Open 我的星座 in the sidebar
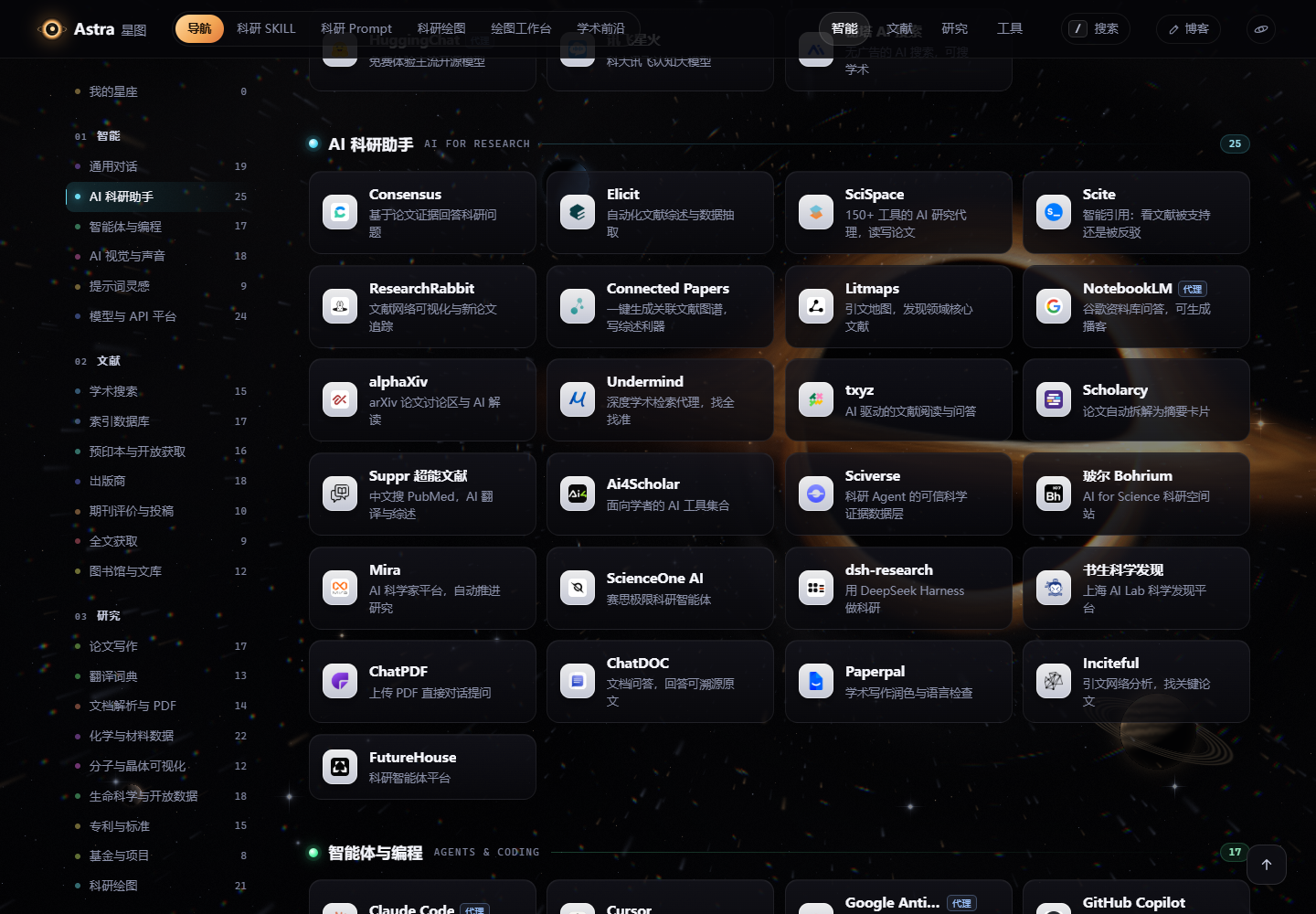This screenshot has width=1316, height=914. 162,91
